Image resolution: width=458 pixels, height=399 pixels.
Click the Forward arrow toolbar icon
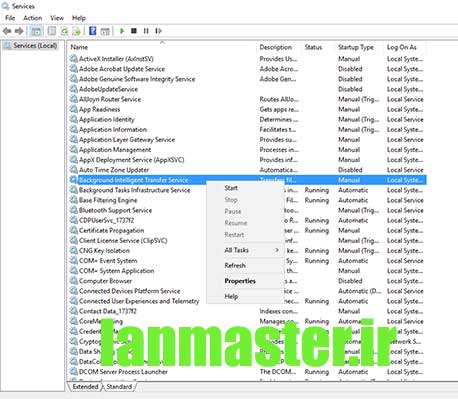(x=19, y=31)
